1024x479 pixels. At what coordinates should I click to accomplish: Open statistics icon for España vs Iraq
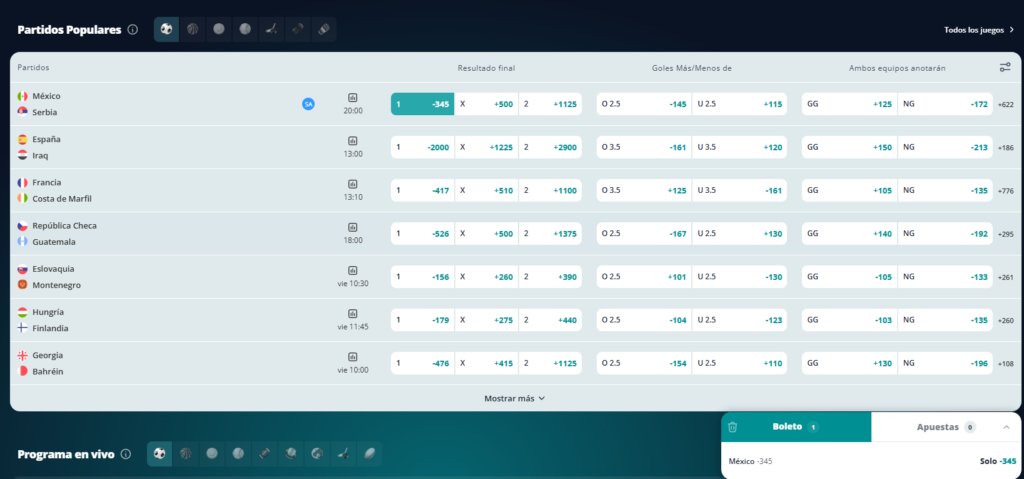pyautogui.click(x=353, y=140)
